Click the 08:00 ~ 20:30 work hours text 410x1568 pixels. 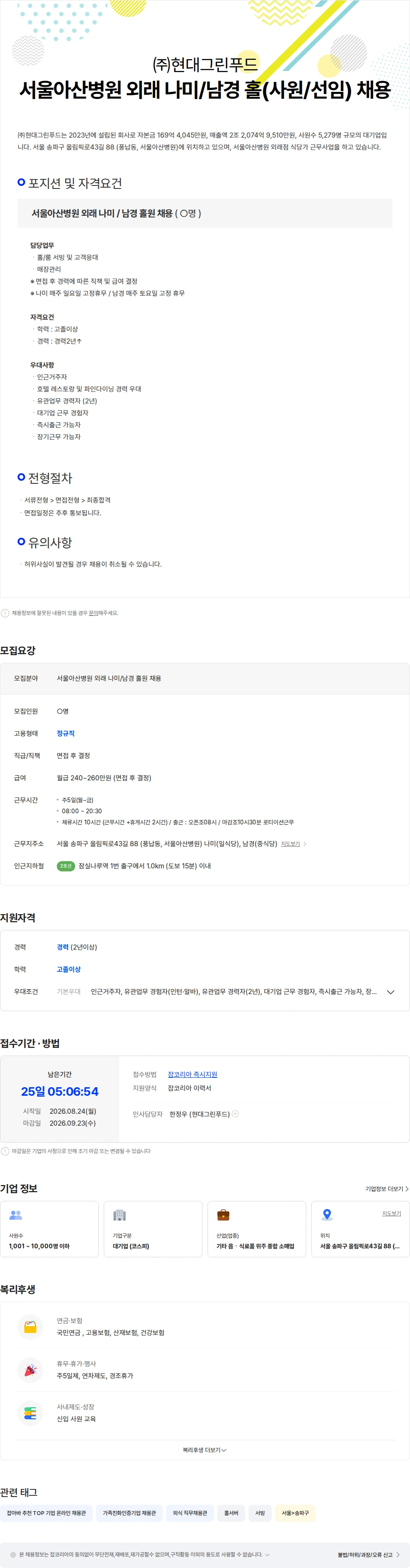[82, 811]
